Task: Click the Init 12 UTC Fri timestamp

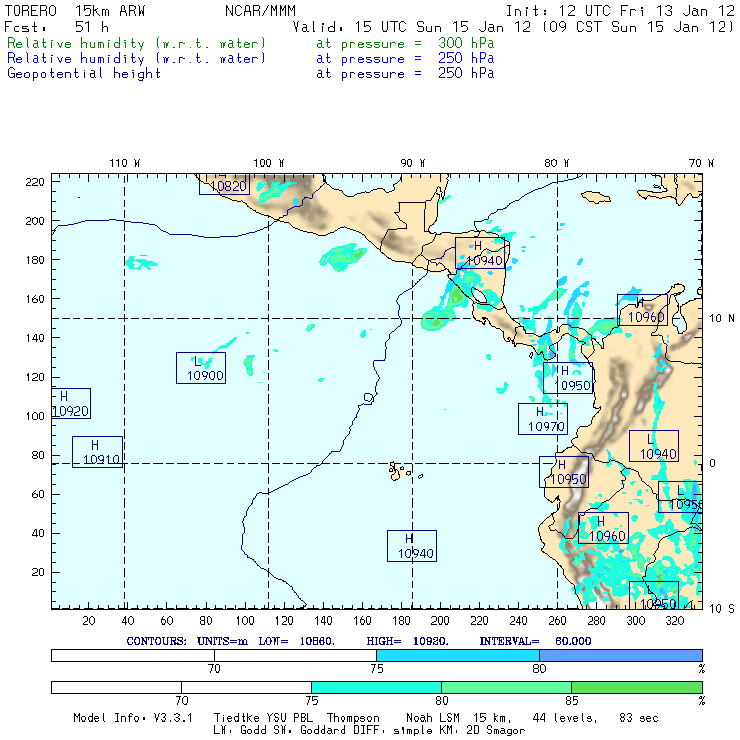Action: click(620, 11)
